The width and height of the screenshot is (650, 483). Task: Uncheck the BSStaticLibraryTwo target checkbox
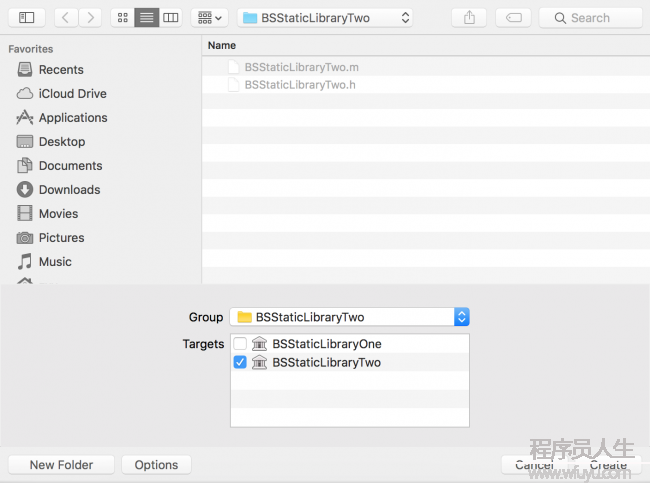240,362
